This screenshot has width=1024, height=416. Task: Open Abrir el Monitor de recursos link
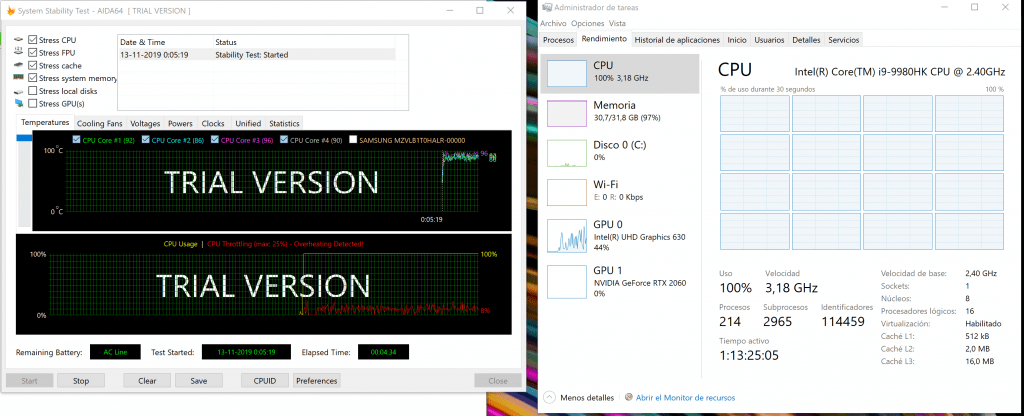[678, 397]
